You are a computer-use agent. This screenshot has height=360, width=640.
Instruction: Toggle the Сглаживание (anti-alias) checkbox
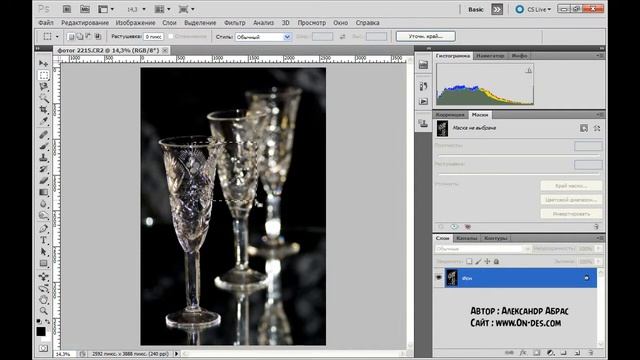171,36
